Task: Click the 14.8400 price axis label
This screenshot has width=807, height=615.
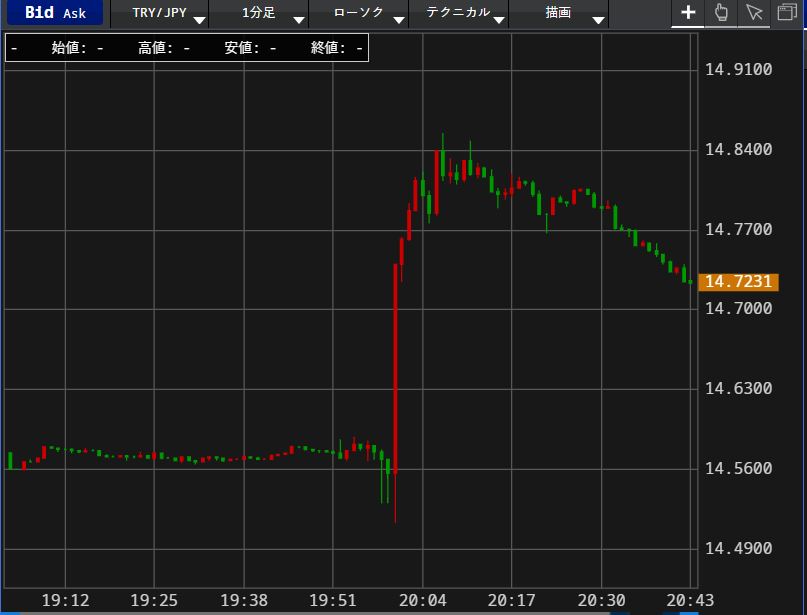Action: 738,150
